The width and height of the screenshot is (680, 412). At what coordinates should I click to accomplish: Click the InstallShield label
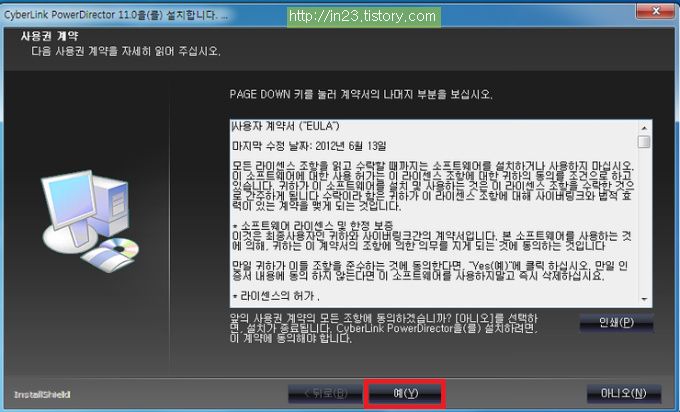42,394
